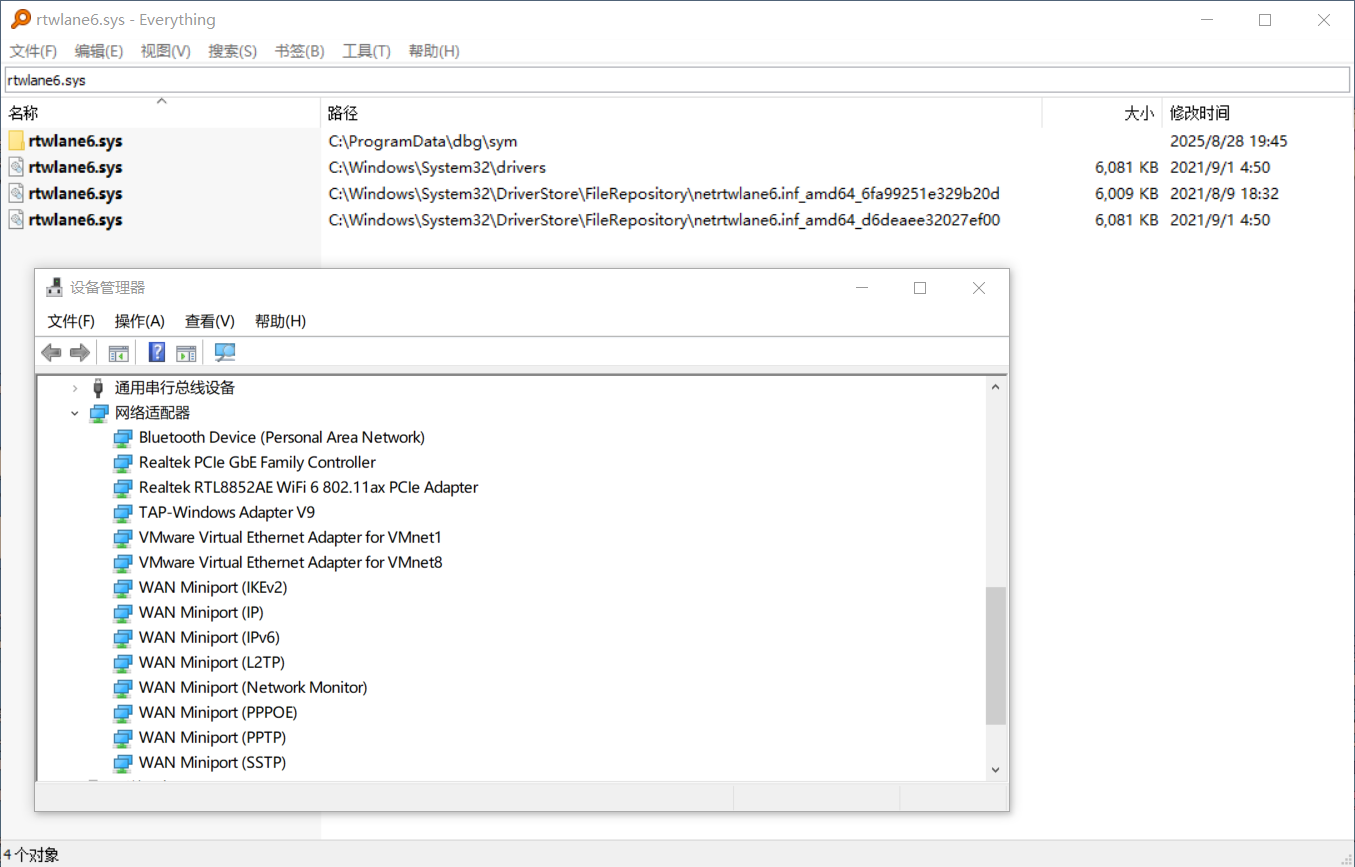1355x867 pixels.
Task: Select Realtek RTL8852AE WiFi 6 802.11ax PCIe Adapter
Action: [308, 487]
